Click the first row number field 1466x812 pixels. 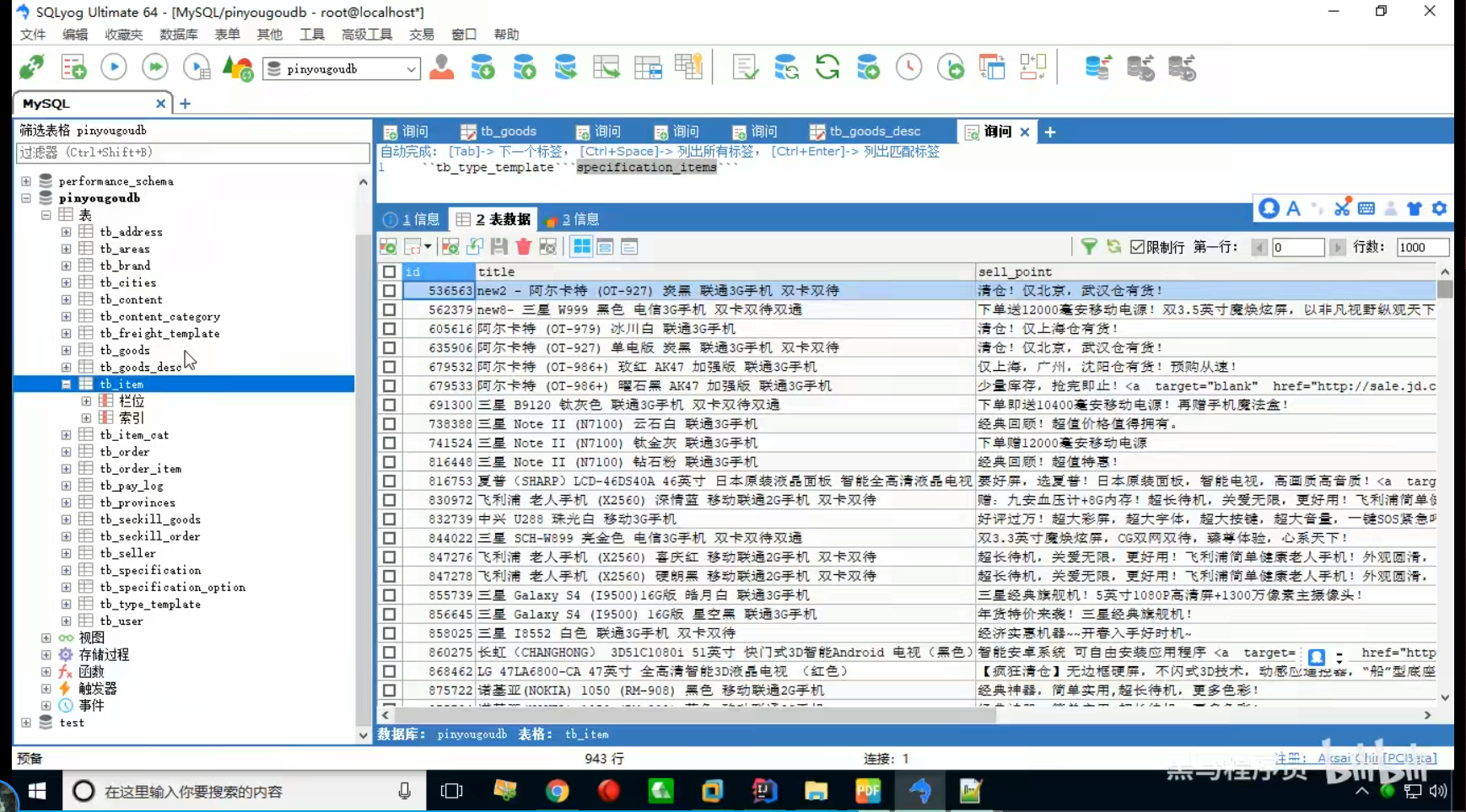1298,247
